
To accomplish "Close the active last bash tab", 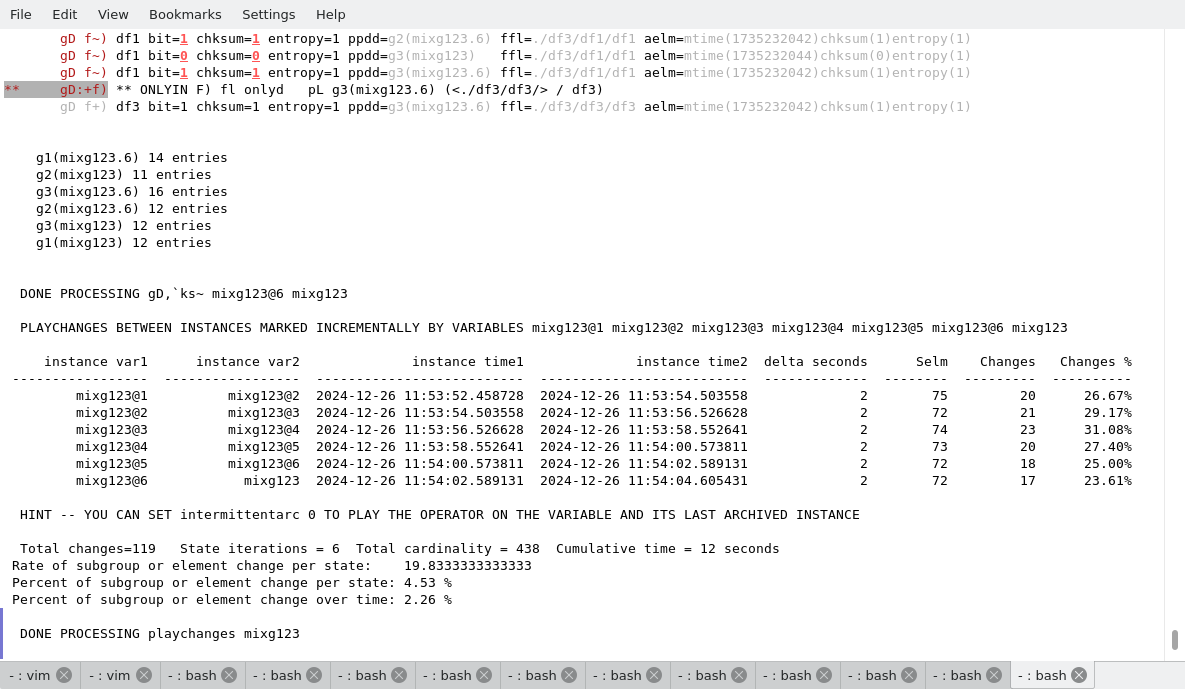I will click(x=1079, y=675).
